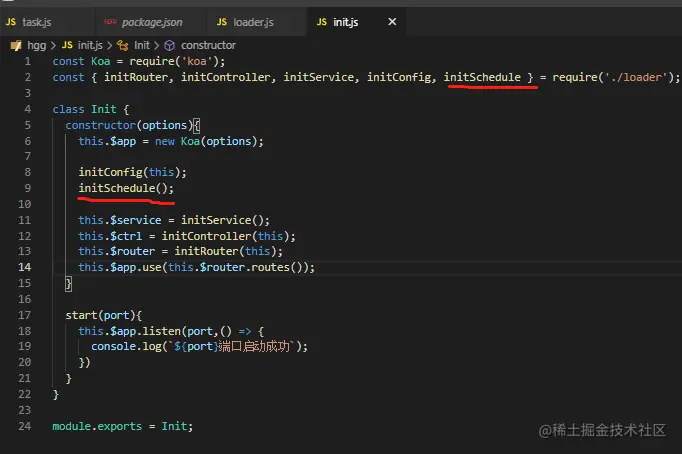The image size is (682, 454).
Task: Open the package.json tab
Action: click(x=150, y=22)
